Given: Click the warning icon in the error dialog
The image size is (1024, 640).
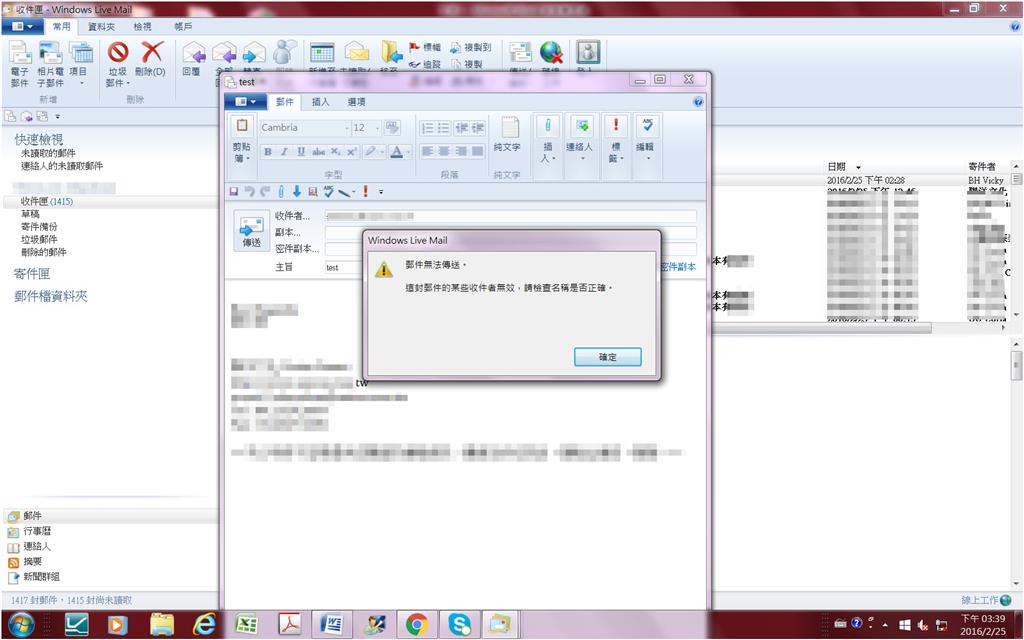Looking at the screenshot, I should (383, 269).
